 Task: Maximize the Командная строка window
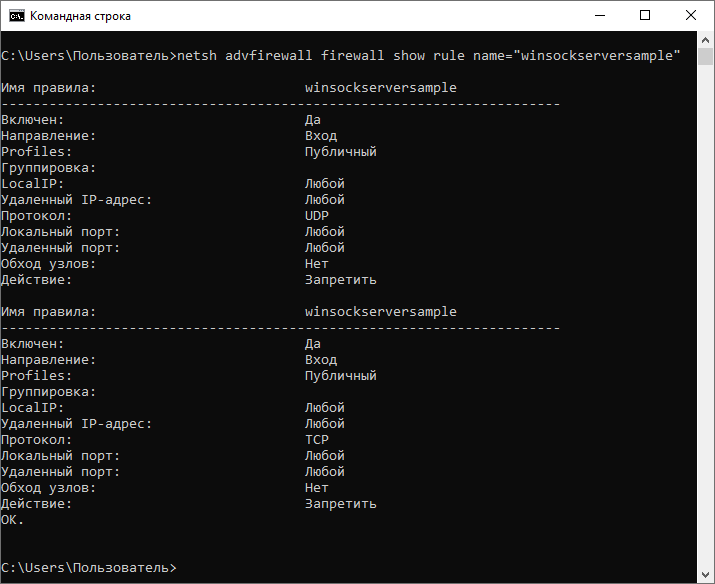(x=645, y=16)
